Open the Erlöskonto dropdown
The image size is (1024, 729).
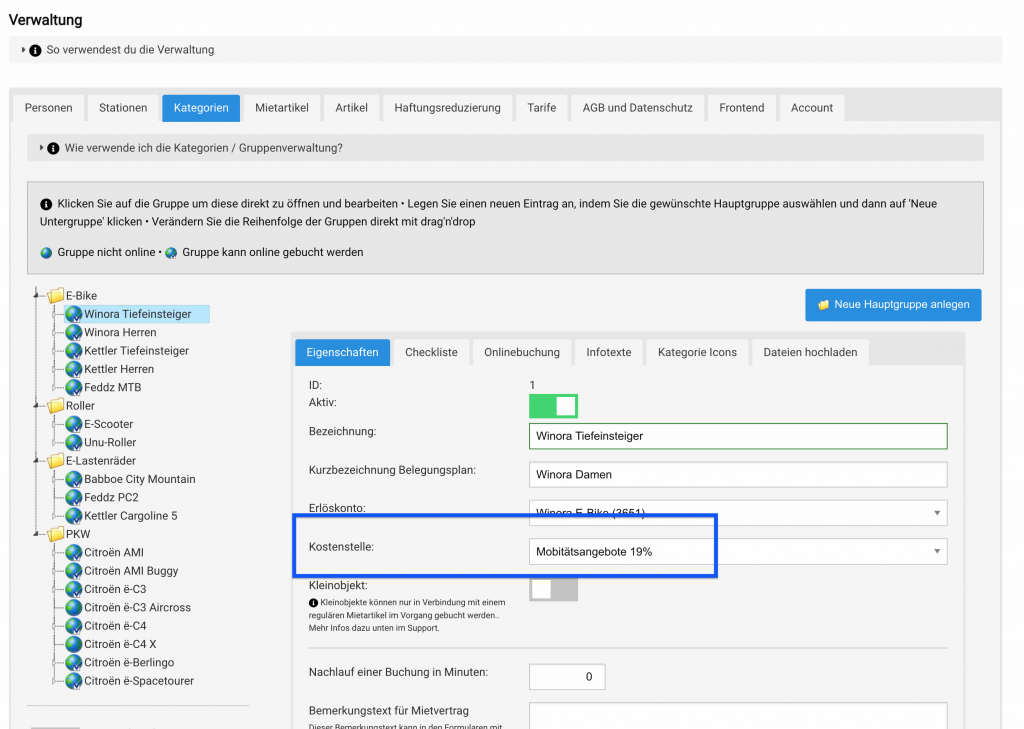(x=738, y=513)
